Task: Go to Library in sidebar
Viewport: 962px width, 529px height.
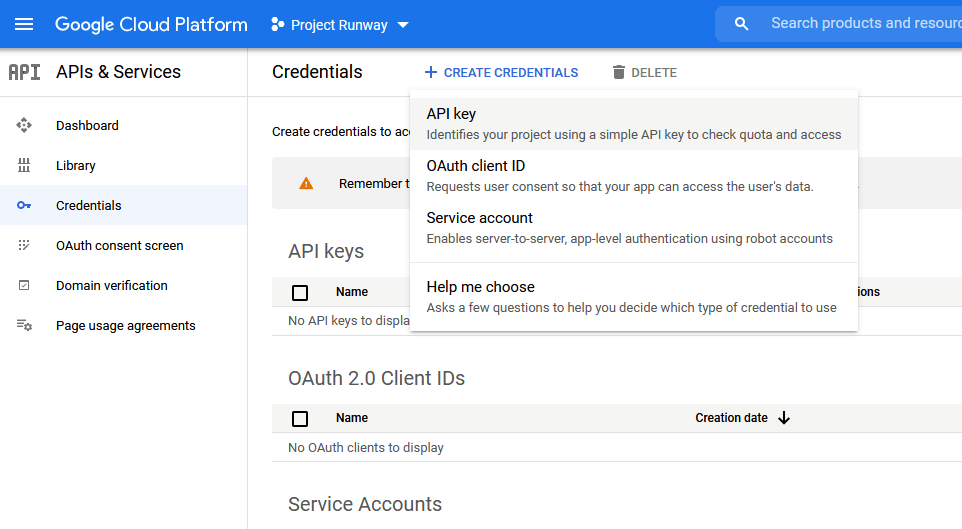Action: [75, 166]
